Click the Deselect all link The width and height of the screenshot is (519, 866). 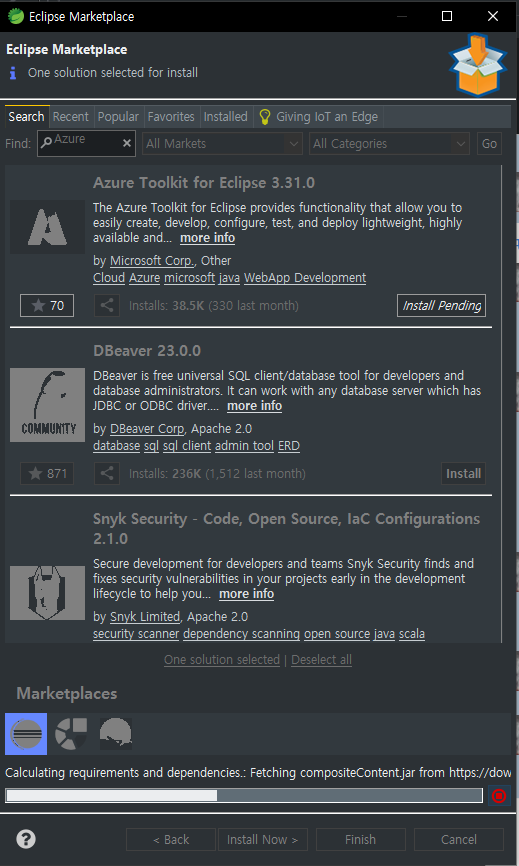point(321,659)
